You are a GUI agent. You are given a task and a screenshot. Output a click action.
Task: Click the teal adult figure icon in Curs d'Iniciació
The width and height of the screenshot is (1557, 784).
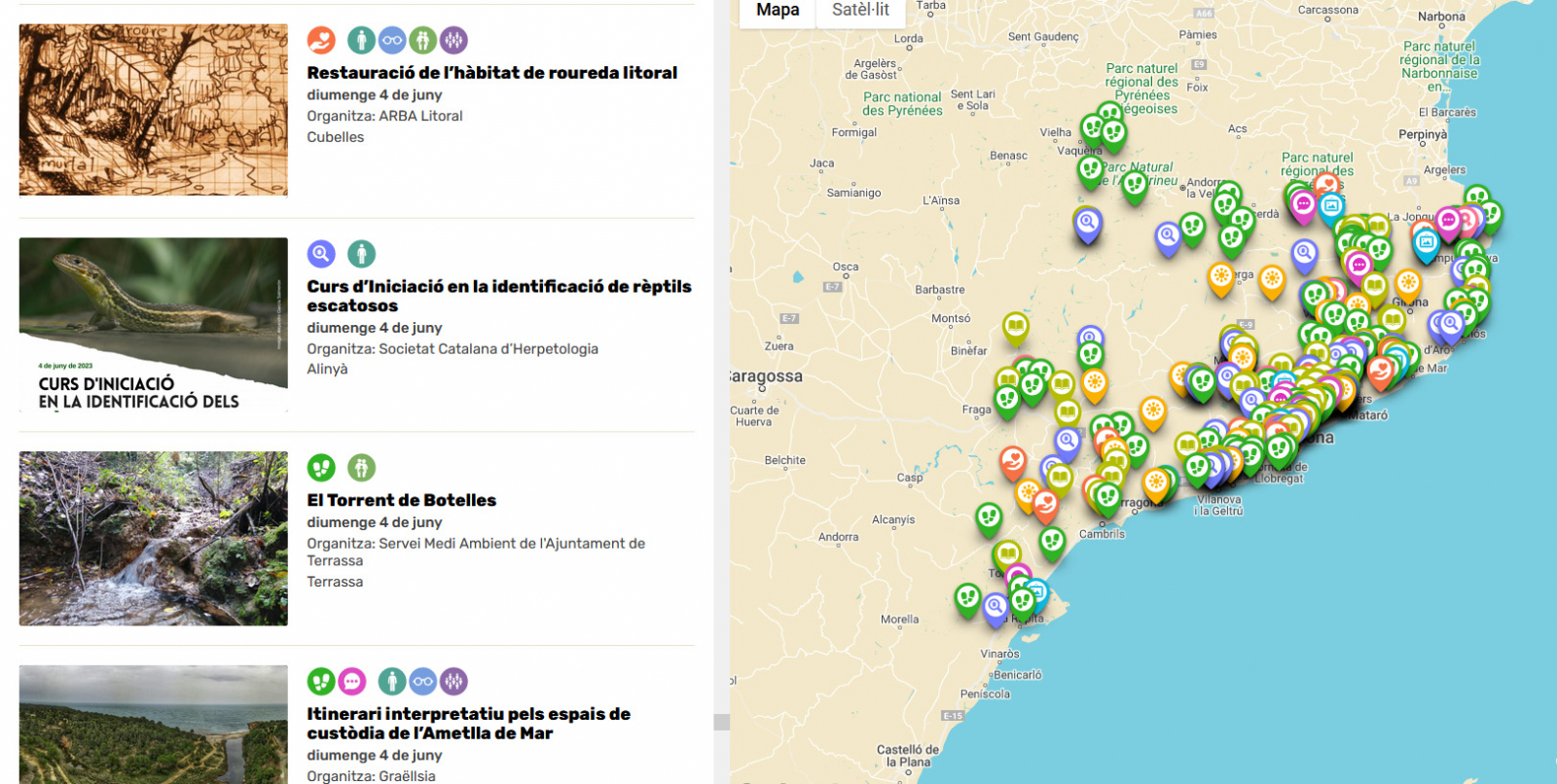point(361,254)
